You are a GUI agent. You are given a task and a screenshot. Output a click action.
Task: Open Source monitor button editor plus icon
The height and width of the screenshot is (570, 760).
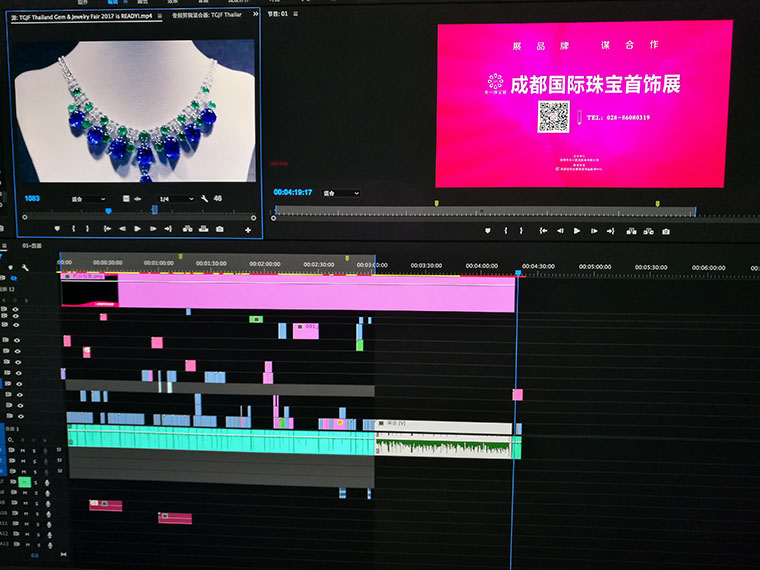[248, 230]
